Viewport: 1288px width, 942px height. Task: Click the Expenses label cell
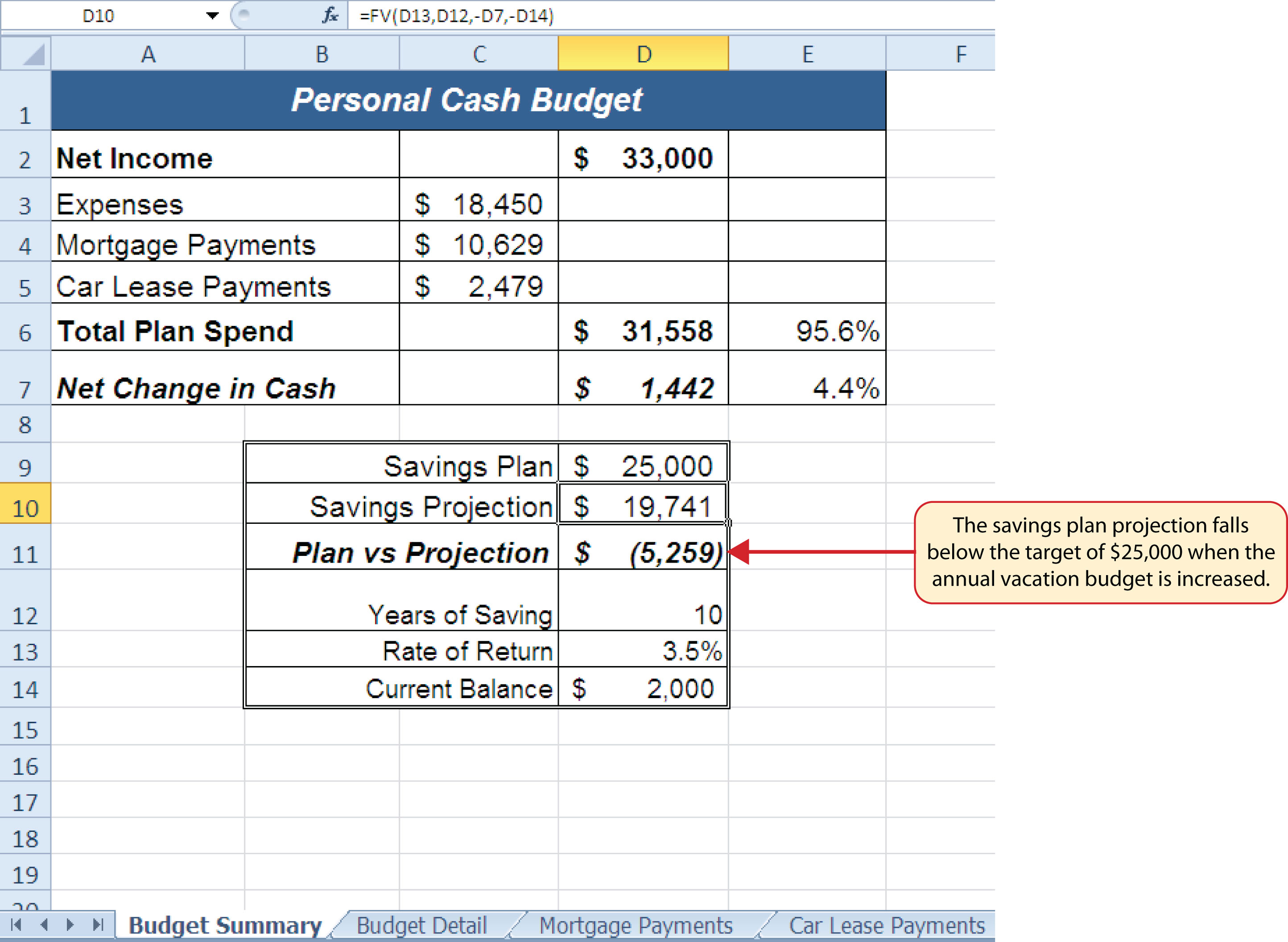tap(225, 200)
